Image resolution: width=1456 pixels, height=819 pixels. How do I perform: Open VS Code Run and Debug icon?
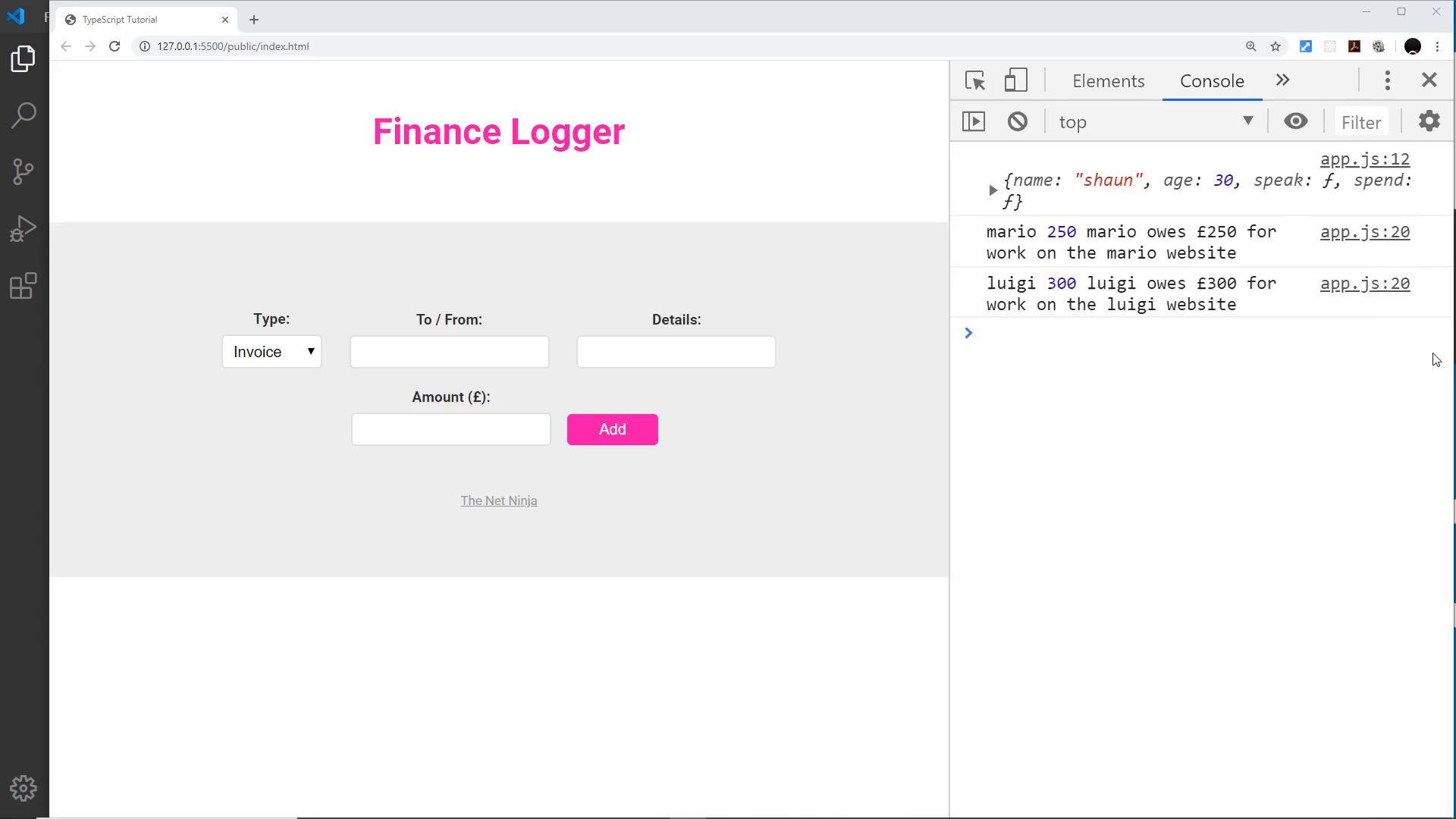[x=24, y=228]
